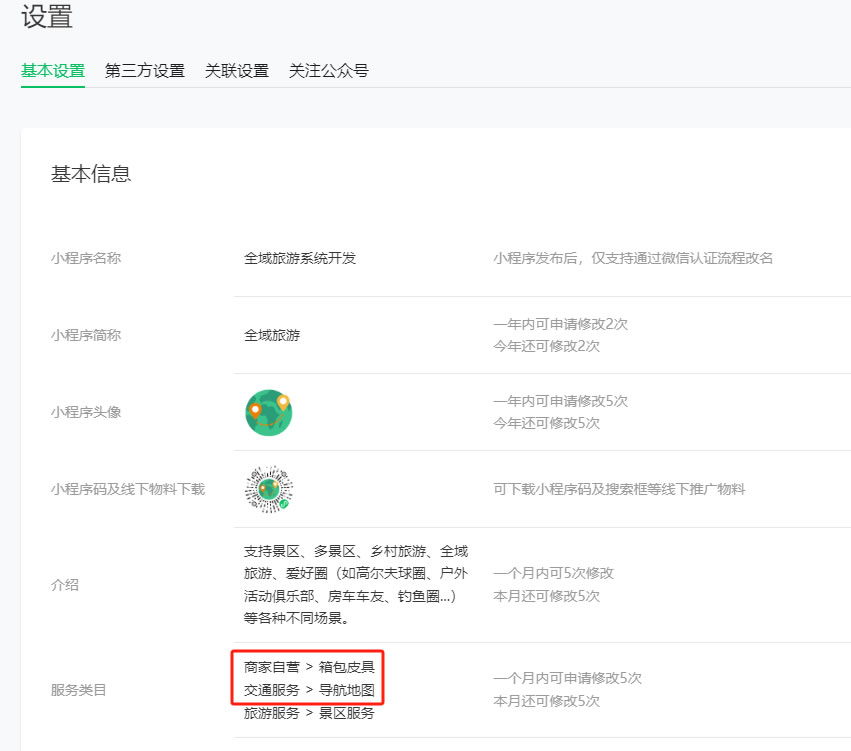This screenshot has width=851, height=751.
Task: Click the 小程序简称 label
Action: pyautogui.click(x=86, y=335)
